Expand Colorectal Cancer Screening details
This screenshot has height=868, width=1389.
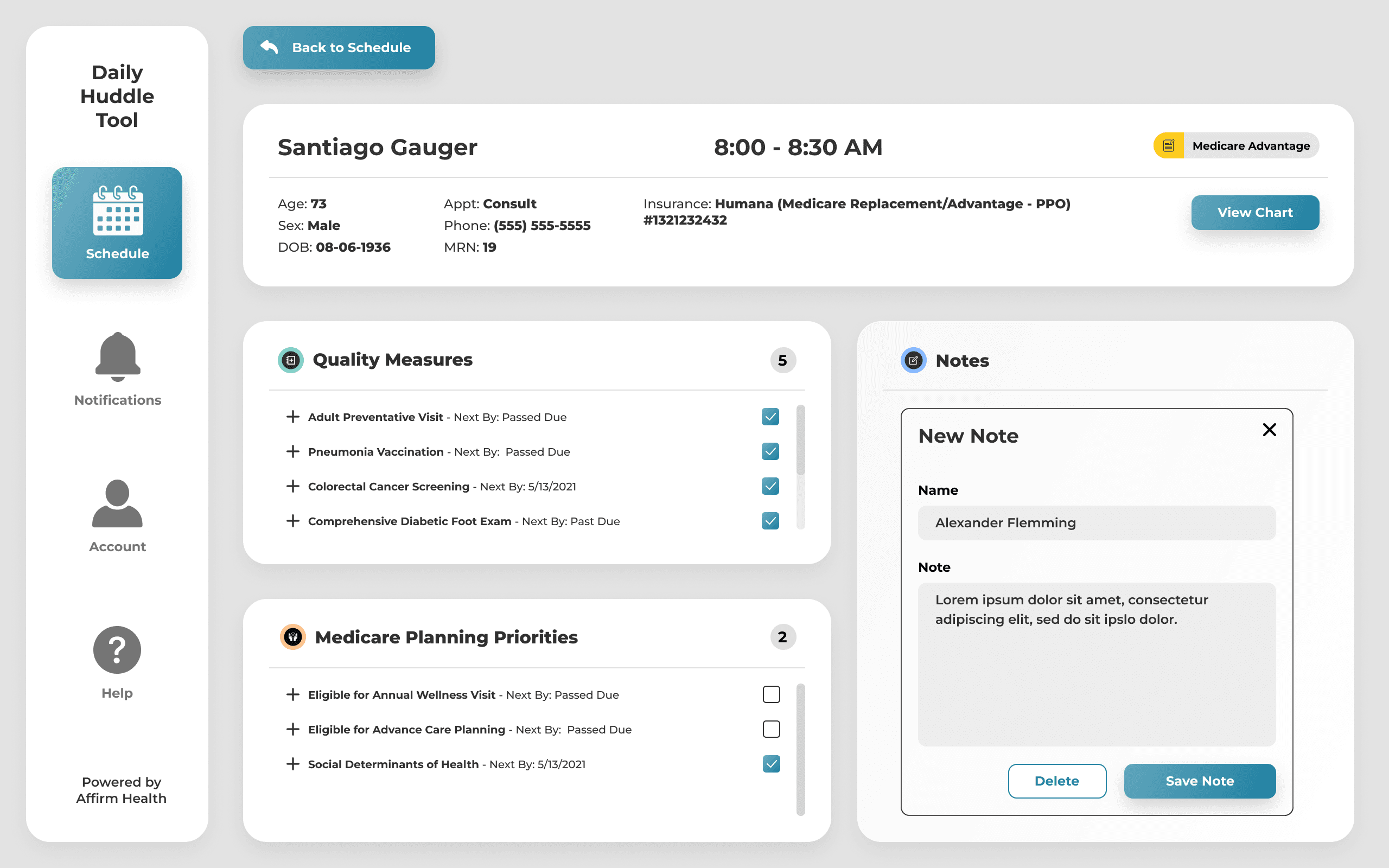tap(293, 486)
